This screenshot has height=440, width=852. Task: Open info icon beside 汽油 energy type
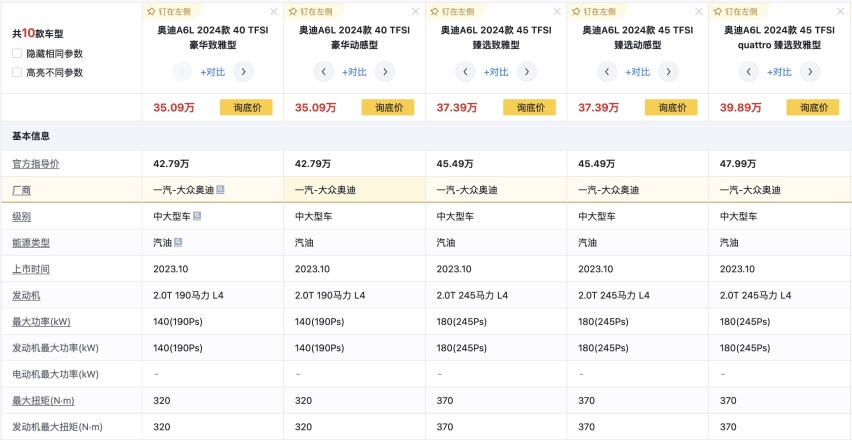(178, 242)
